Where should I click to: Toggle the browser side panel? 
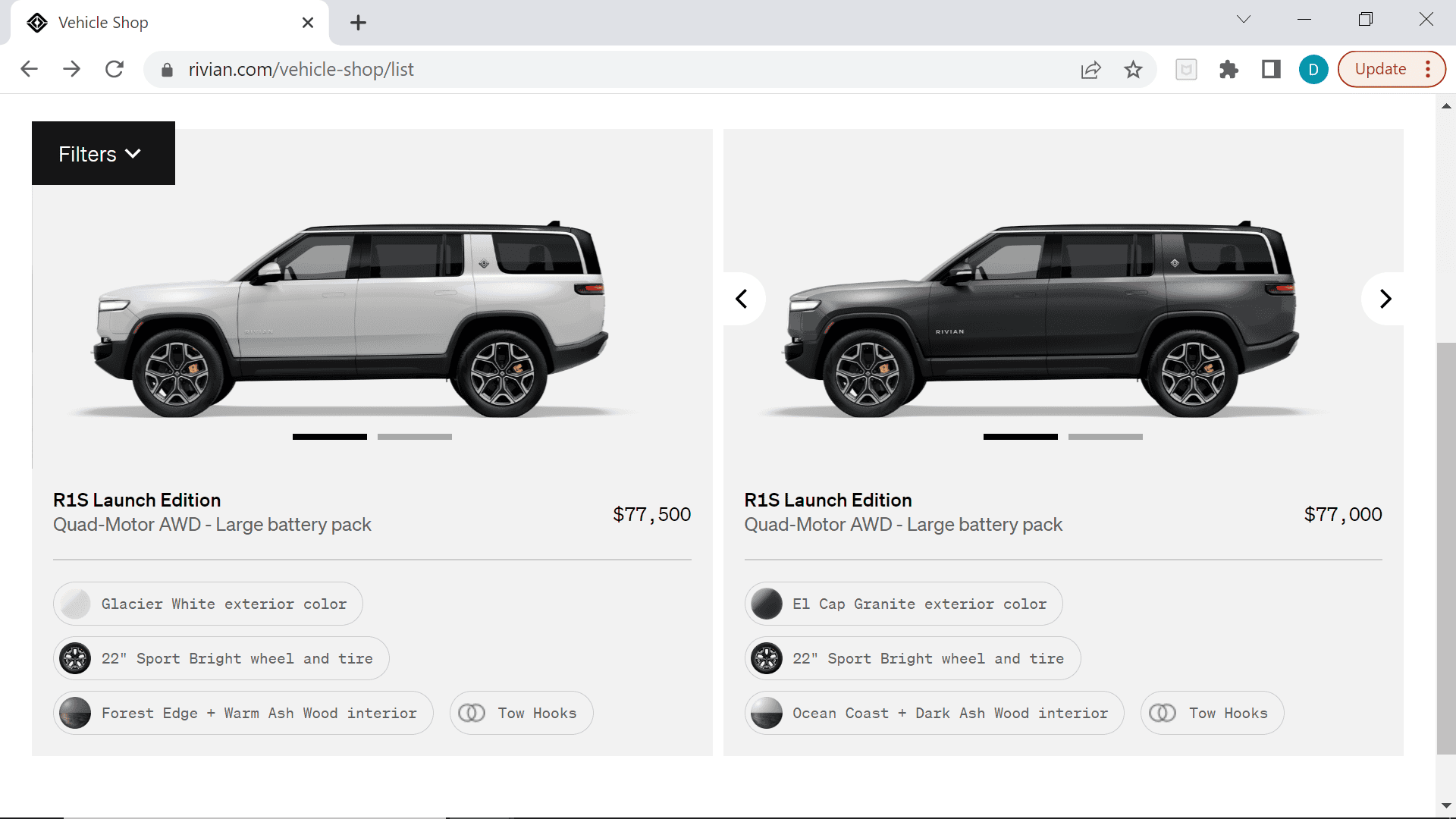(x=1271, y=70)
